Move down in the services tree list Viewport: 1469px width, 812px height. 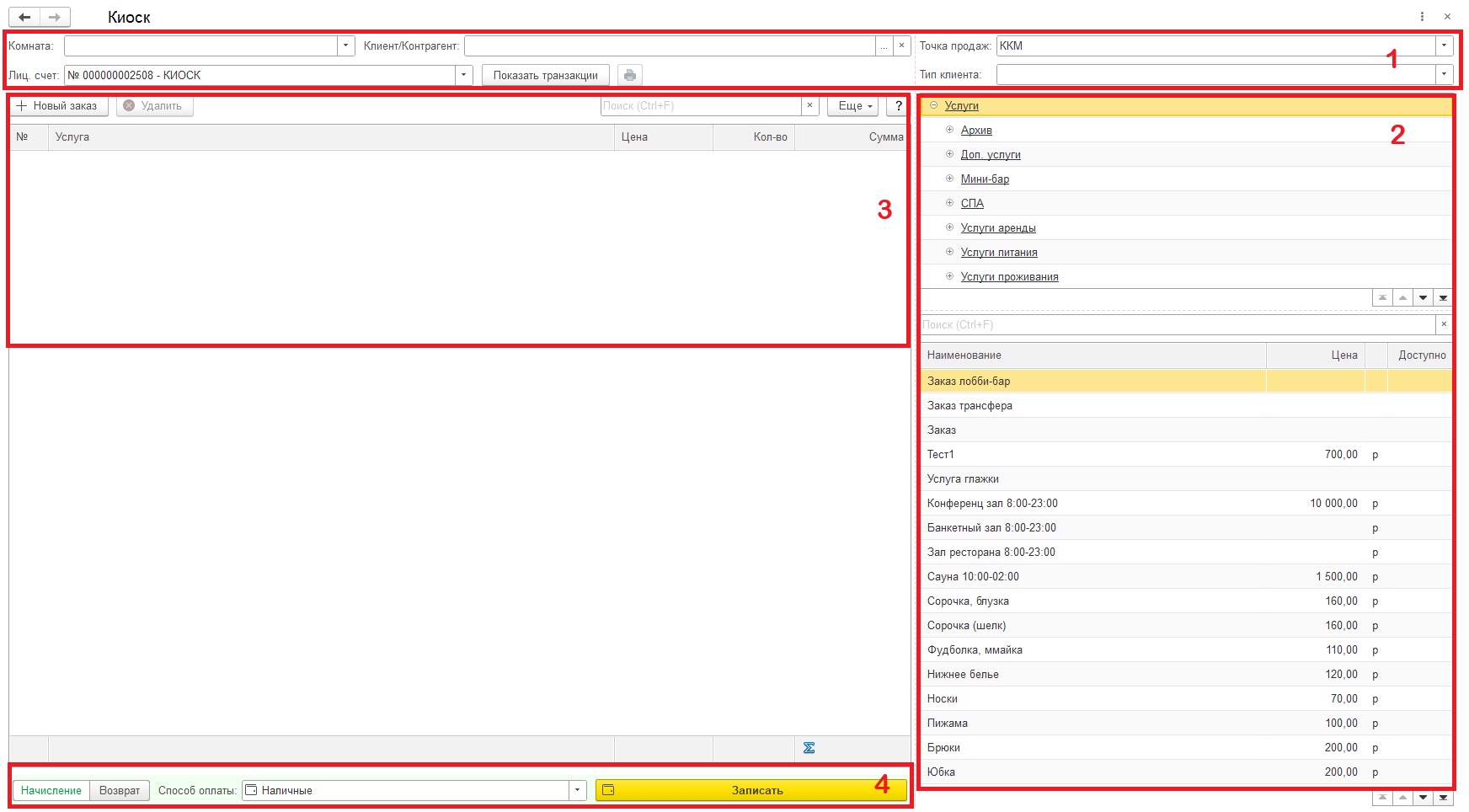pyautogui.click(x=1423, y=297)
